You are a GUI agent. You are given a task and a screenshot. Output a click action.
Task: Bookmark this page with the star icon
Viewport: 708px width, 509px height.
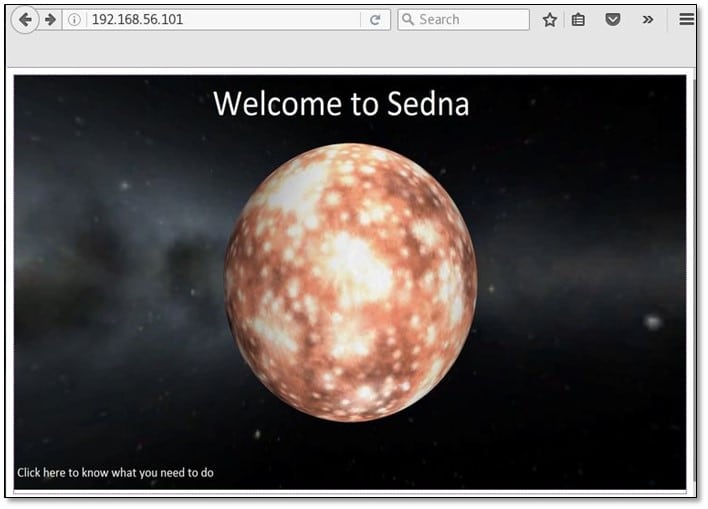549,20
